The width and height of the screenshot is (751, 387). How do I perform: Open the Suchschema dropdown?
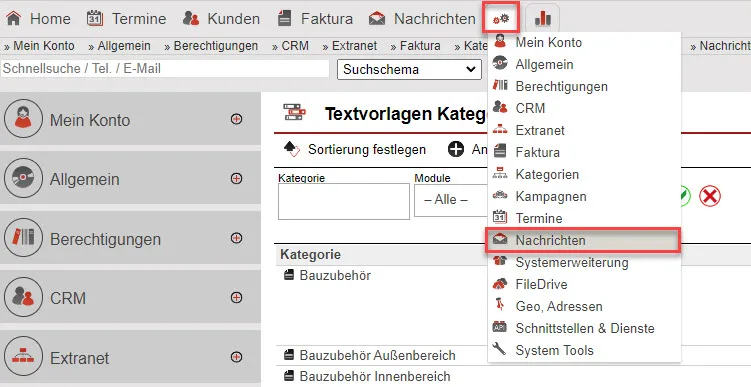tap(410, 69)
